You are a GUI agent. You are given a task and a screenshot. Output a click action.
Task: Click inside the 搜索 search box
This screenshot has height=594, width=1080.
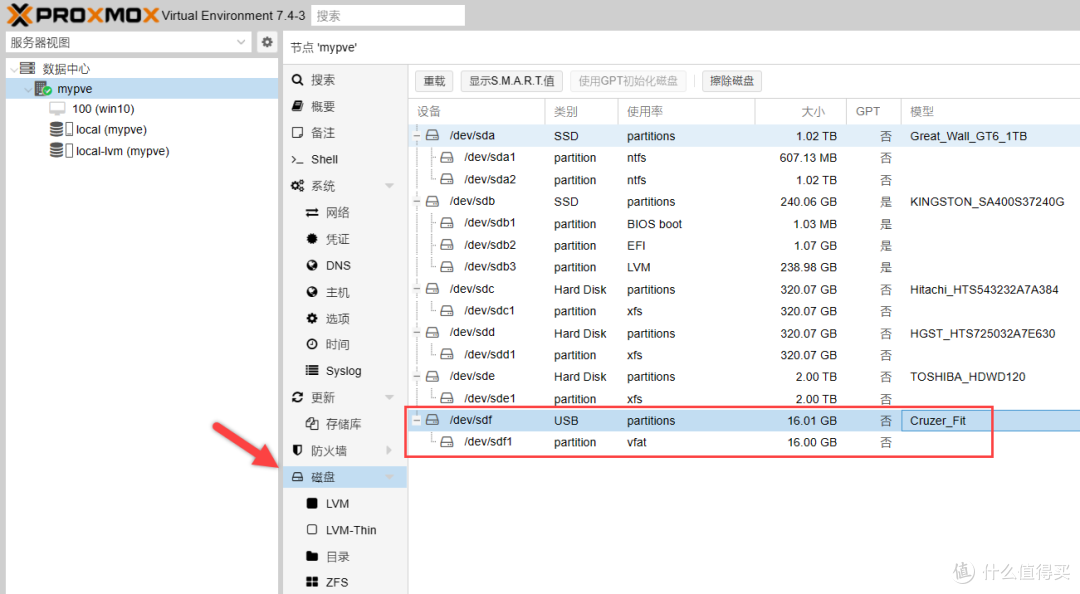point(387,15)
